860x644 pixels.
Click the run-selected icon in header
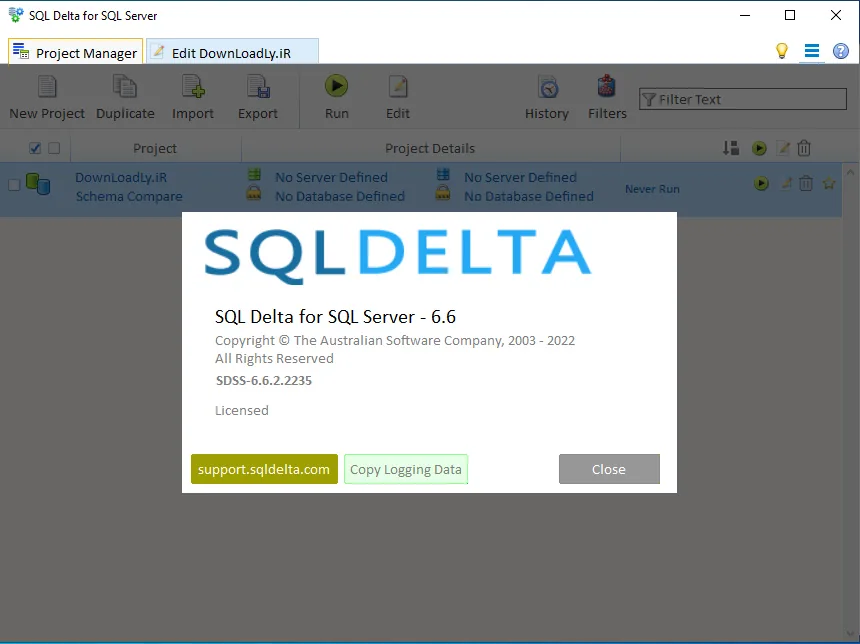click(x=759, y=148)
